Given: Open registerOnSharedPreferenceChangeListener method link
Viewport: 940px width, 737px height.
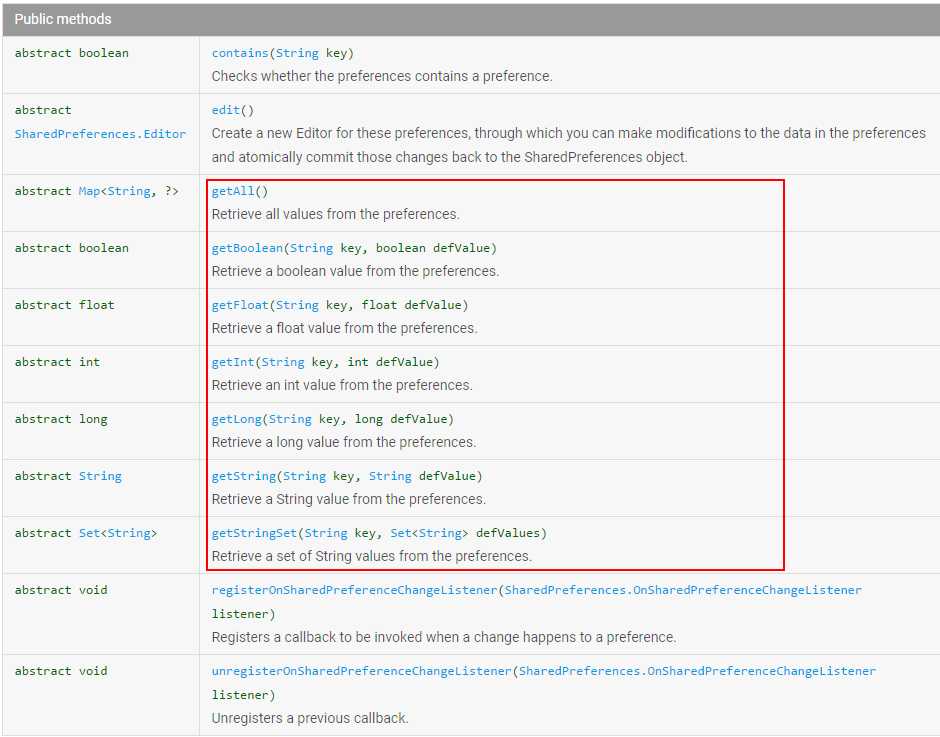Looking at the screenshot, I should [x=354, y=589].
